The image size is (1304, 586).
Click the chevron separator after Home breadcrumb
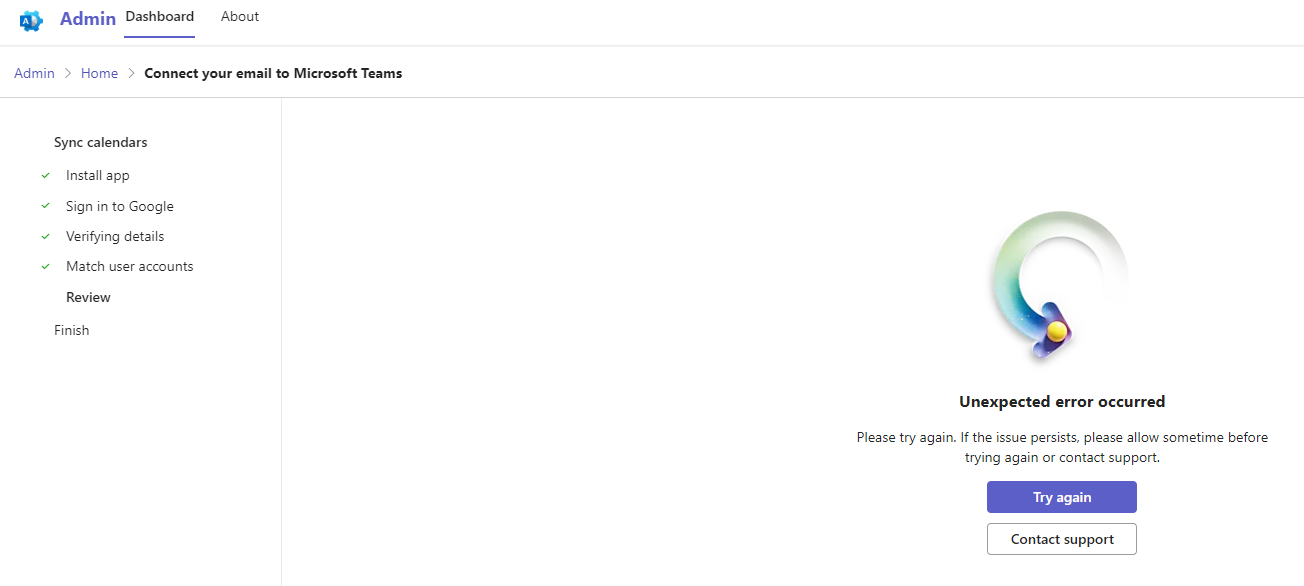[131, 73]
